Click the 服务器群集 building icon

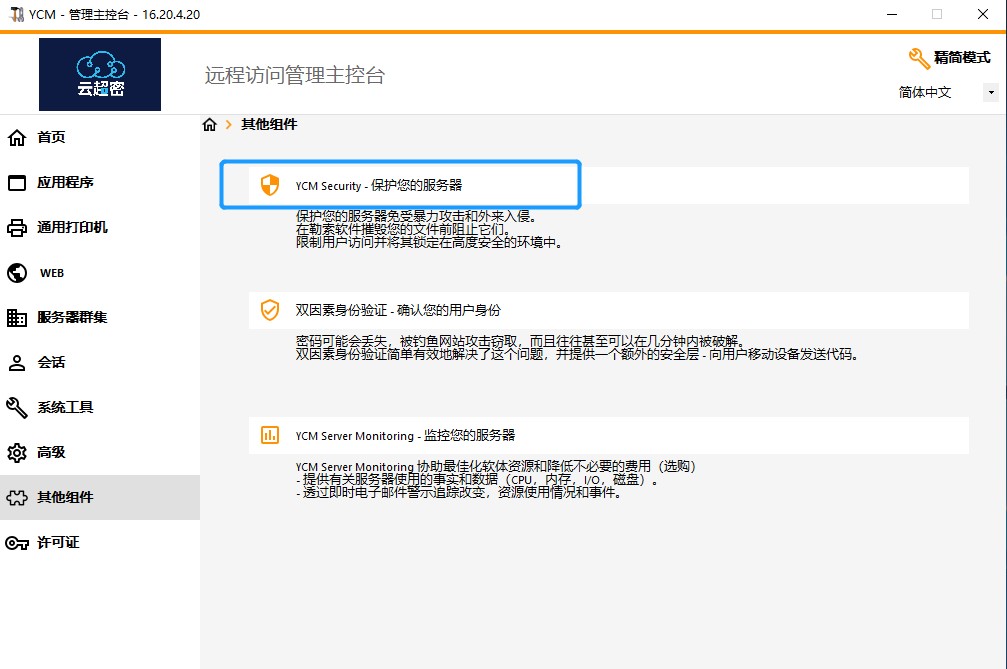click(x=17, y=318)
